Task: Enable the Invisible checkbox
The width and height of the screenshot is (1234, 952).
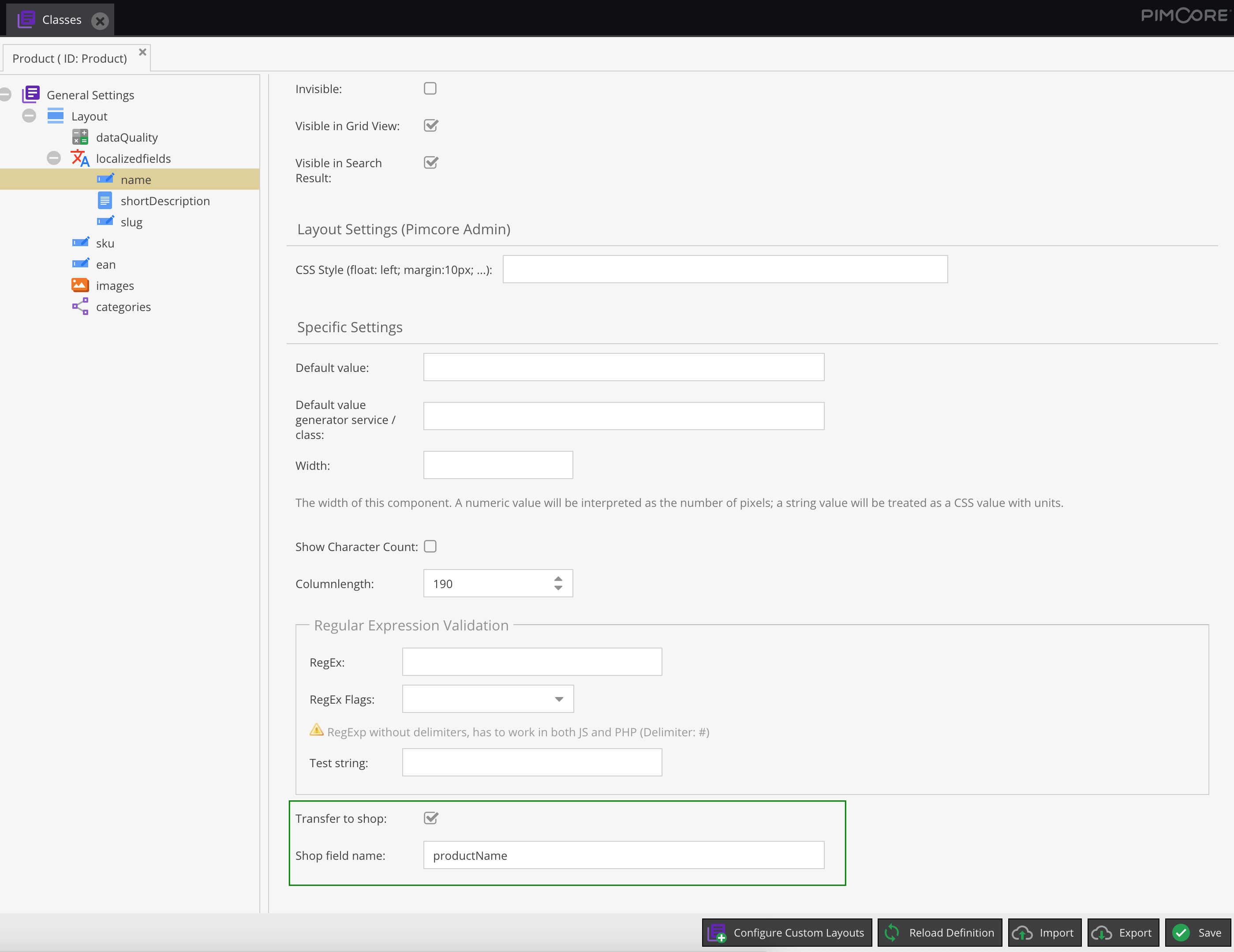Action: click(430, 89)
